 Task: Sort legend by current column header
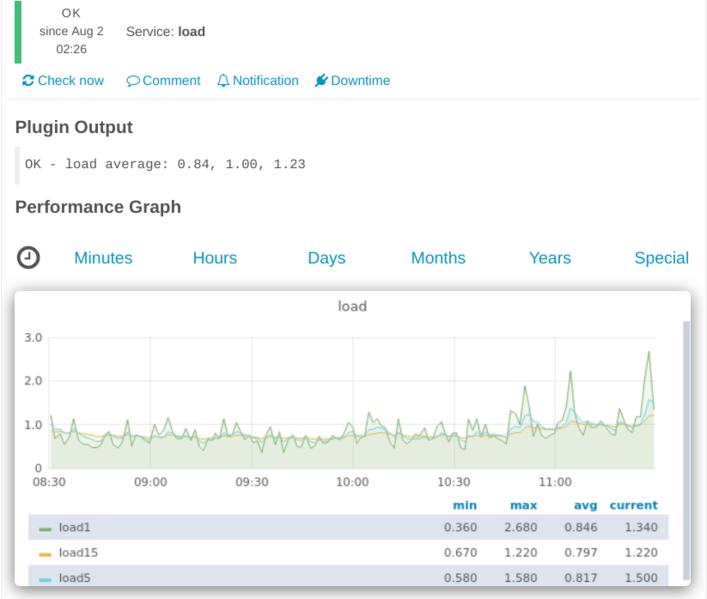click(634, 505)
